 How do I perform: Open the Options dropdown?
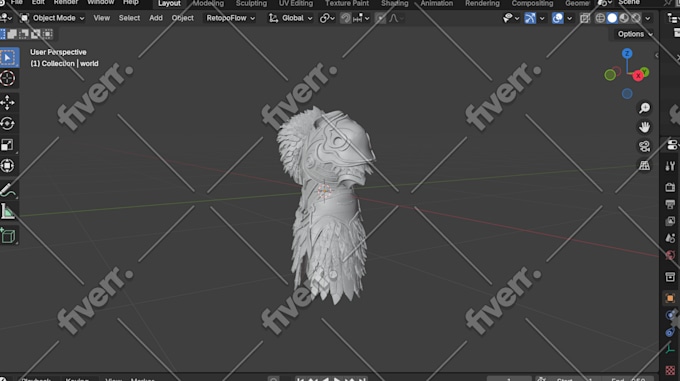[635, 34]
